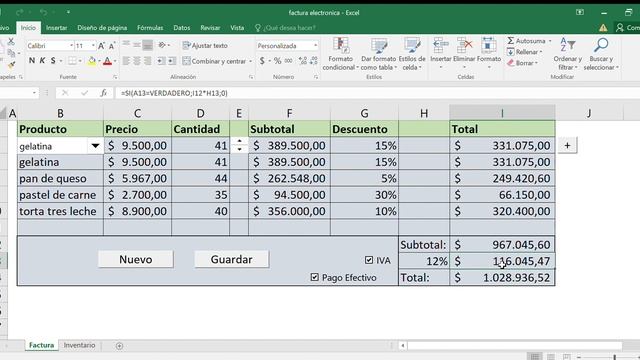
Task: Decrease font size with the small A icon
Action: click(x=111, y=46)
